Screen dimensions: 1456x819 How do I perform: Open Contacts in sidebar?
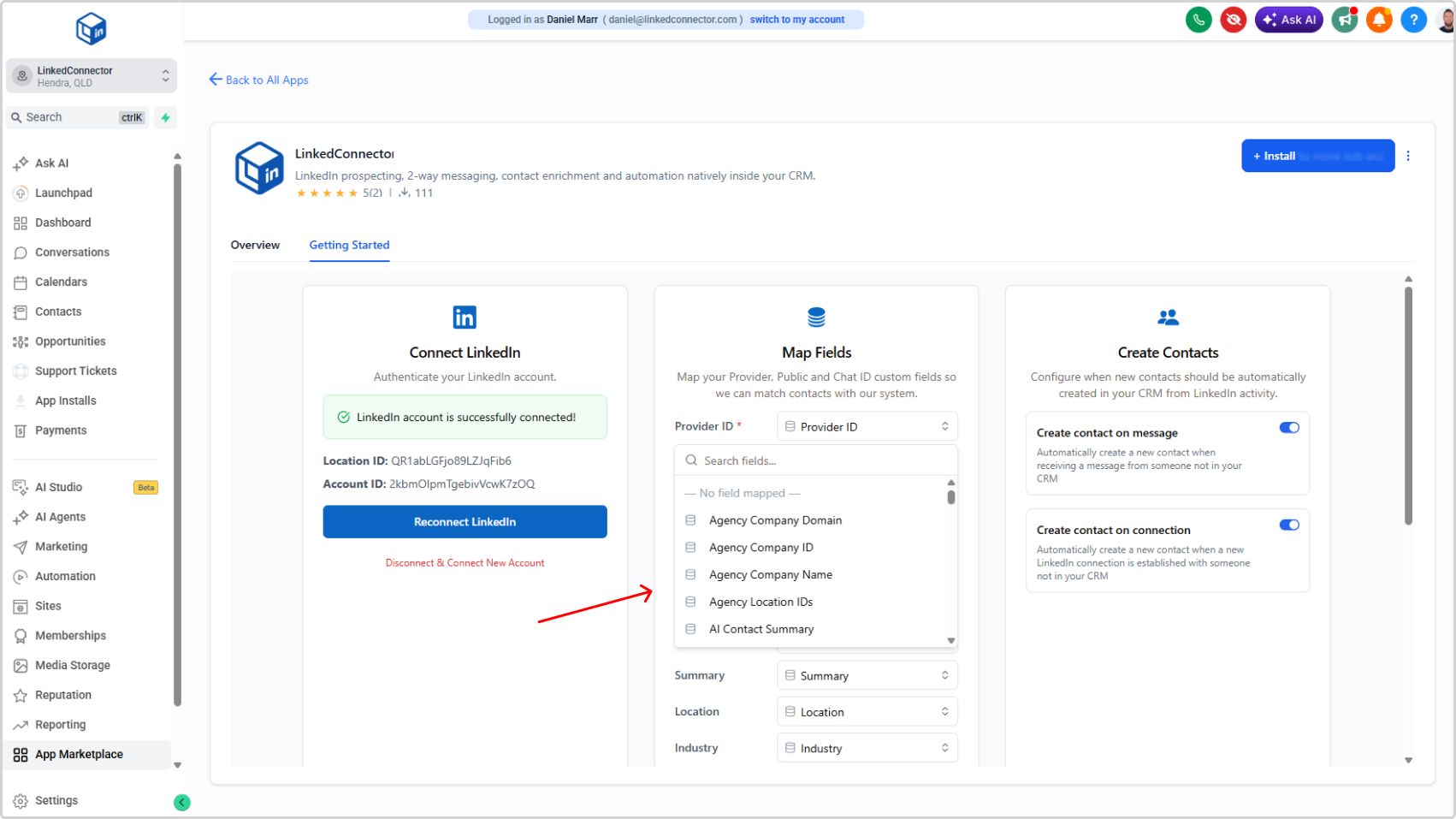pyautogui.click(x=58, y=312)
